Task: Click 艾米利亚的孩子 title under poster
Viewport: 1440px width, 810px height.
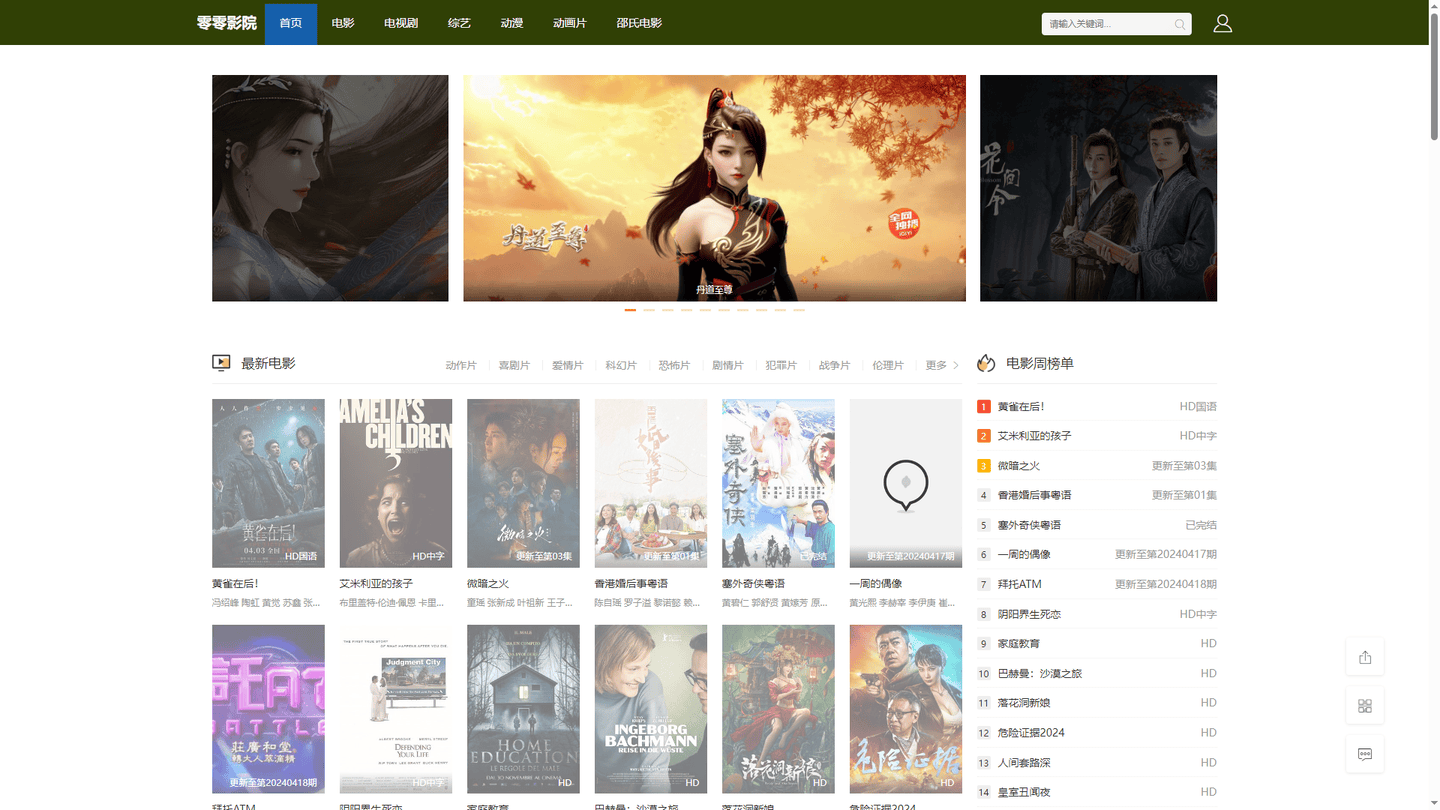Action: (x=376, y=584)
